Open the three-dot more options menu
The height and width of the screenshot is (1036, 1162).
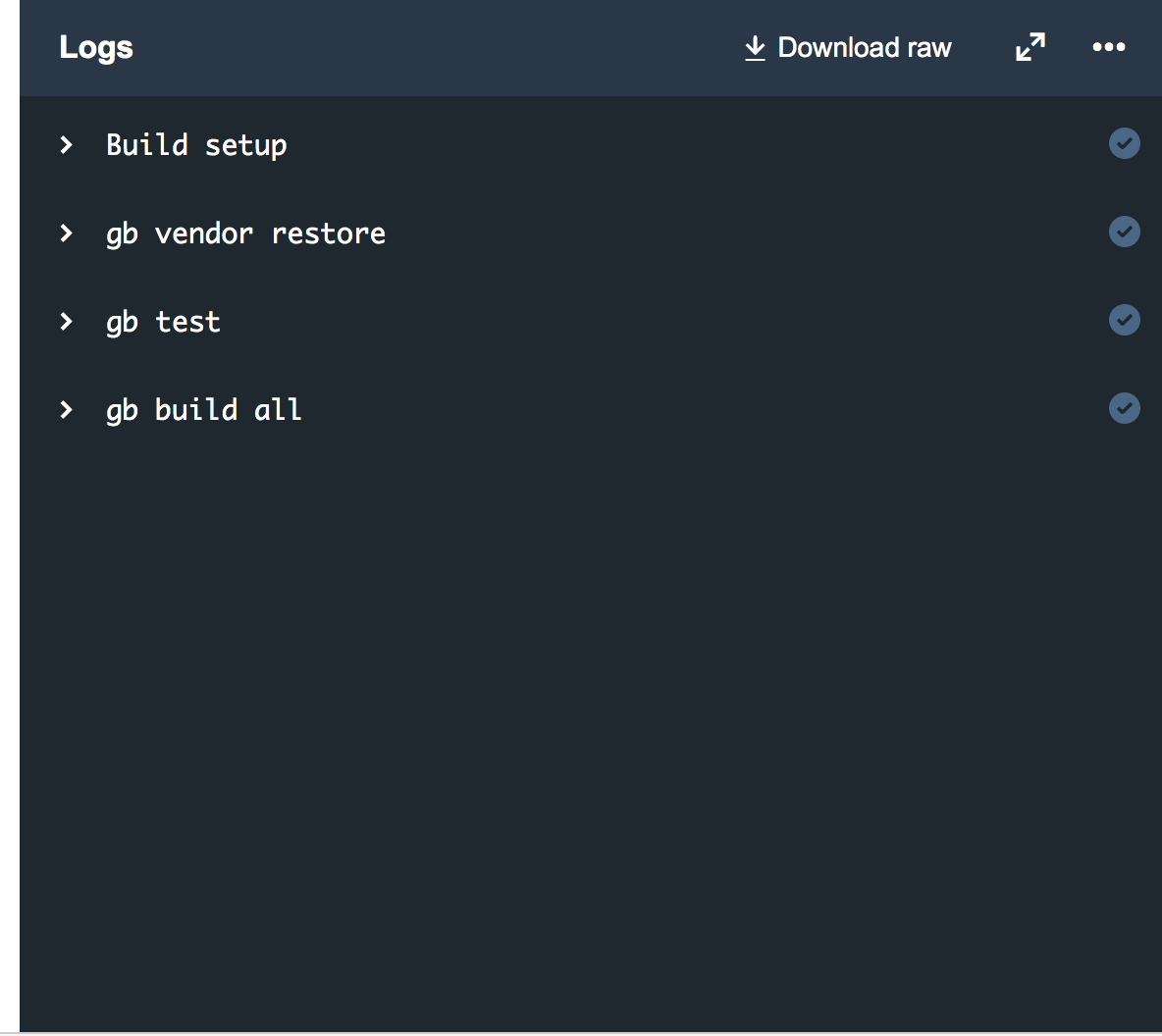click(1109, 47)
